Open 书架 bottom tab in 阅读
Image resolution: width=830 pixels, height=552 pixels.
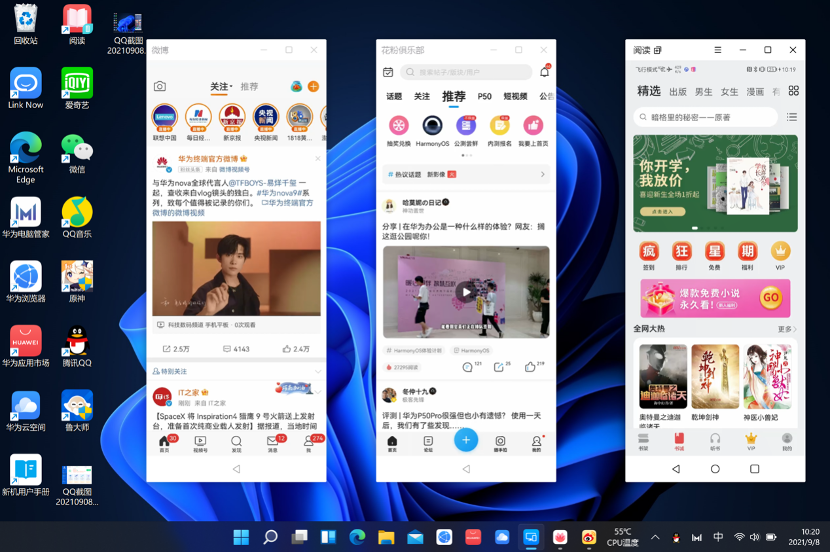(643, 441)
